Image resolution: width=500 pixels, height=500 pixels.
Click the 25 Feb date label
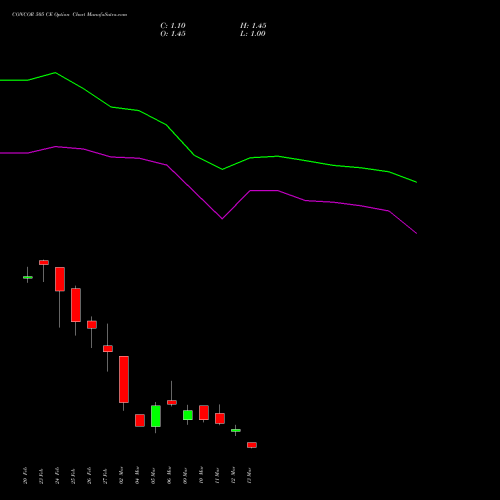74,476
